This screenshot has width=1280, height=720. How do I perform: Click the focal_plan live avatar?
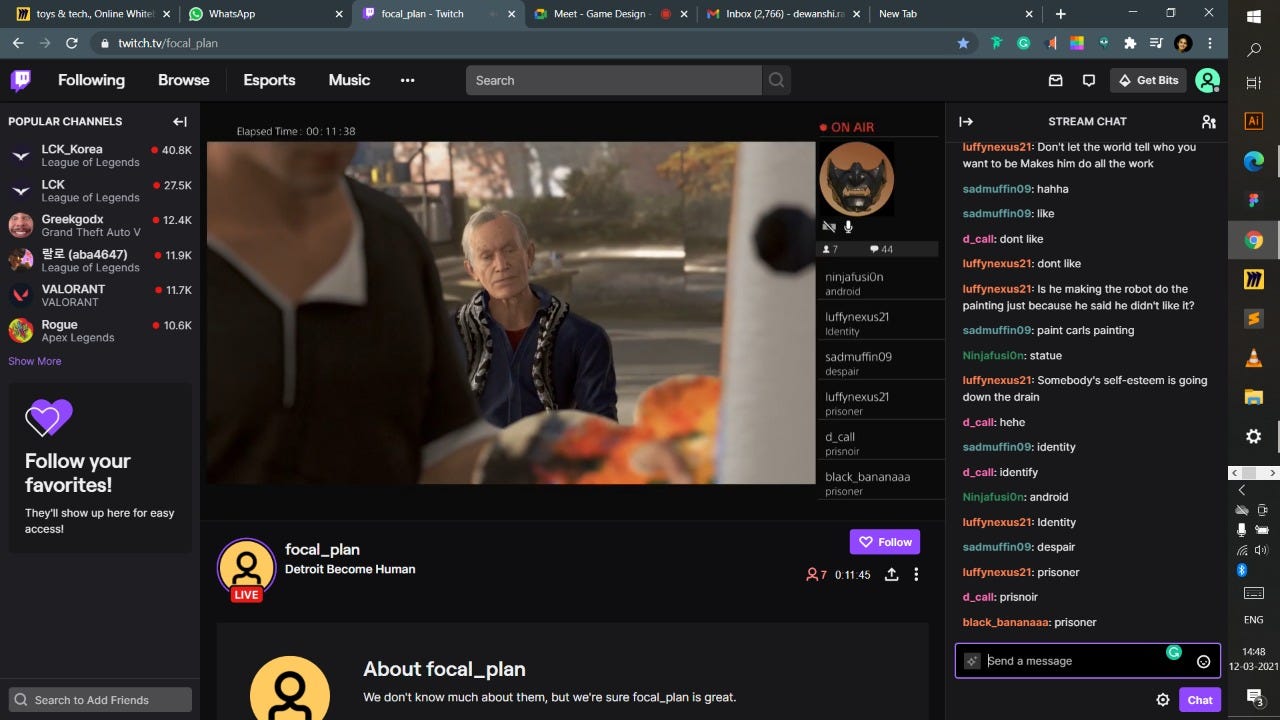[246, 568]
